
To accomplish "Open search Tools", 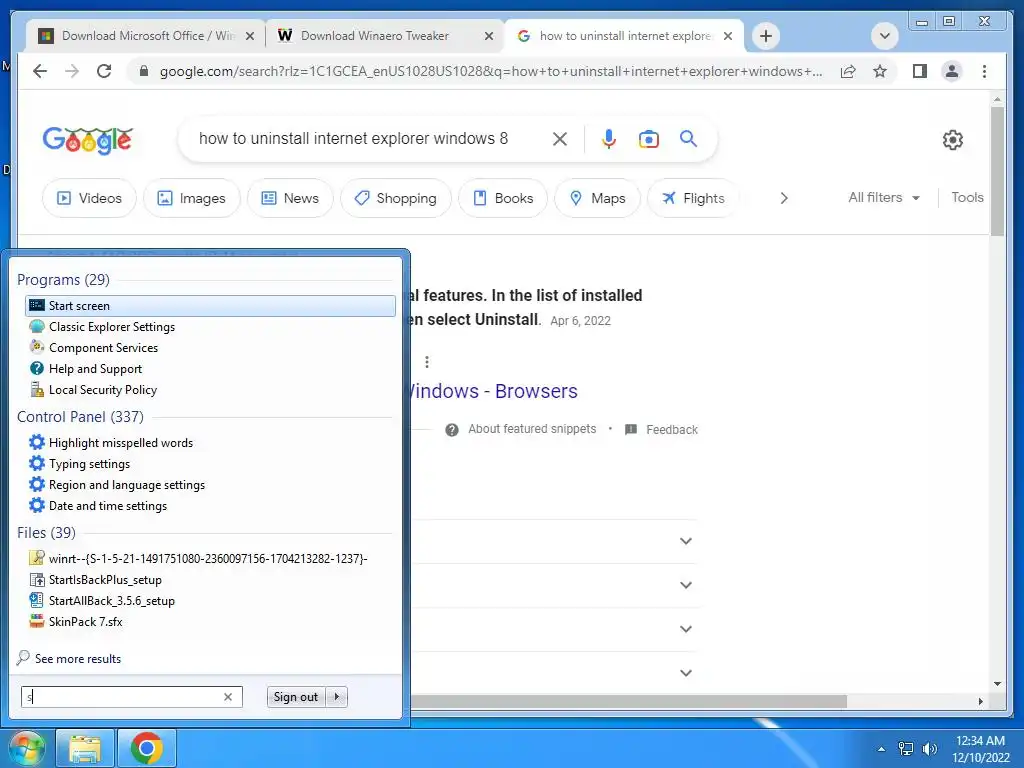I will [x=967, y=197].
